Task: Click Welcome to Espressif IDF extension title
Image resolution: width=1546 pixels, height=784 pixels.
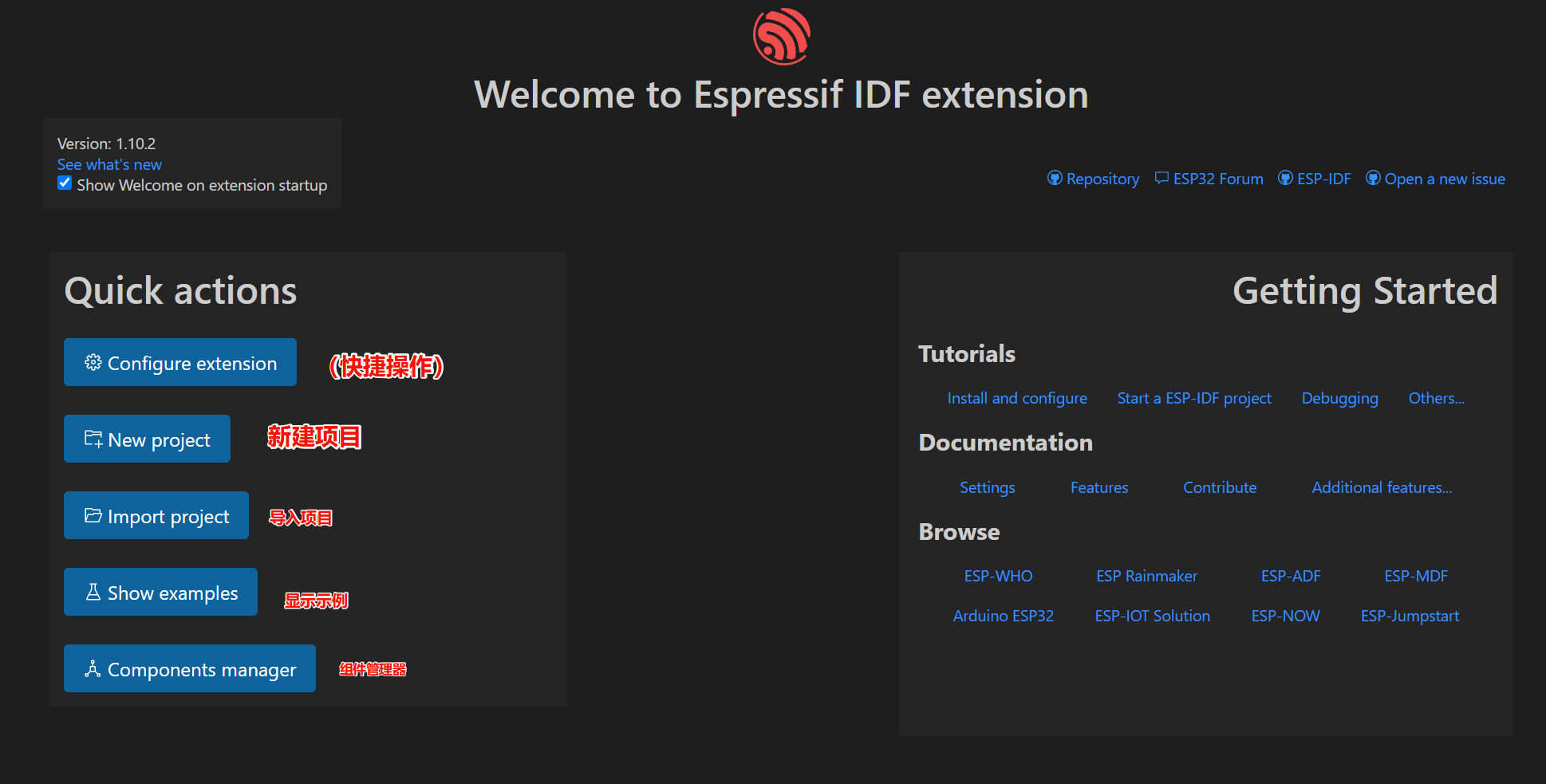Action: tap(781, 95)
